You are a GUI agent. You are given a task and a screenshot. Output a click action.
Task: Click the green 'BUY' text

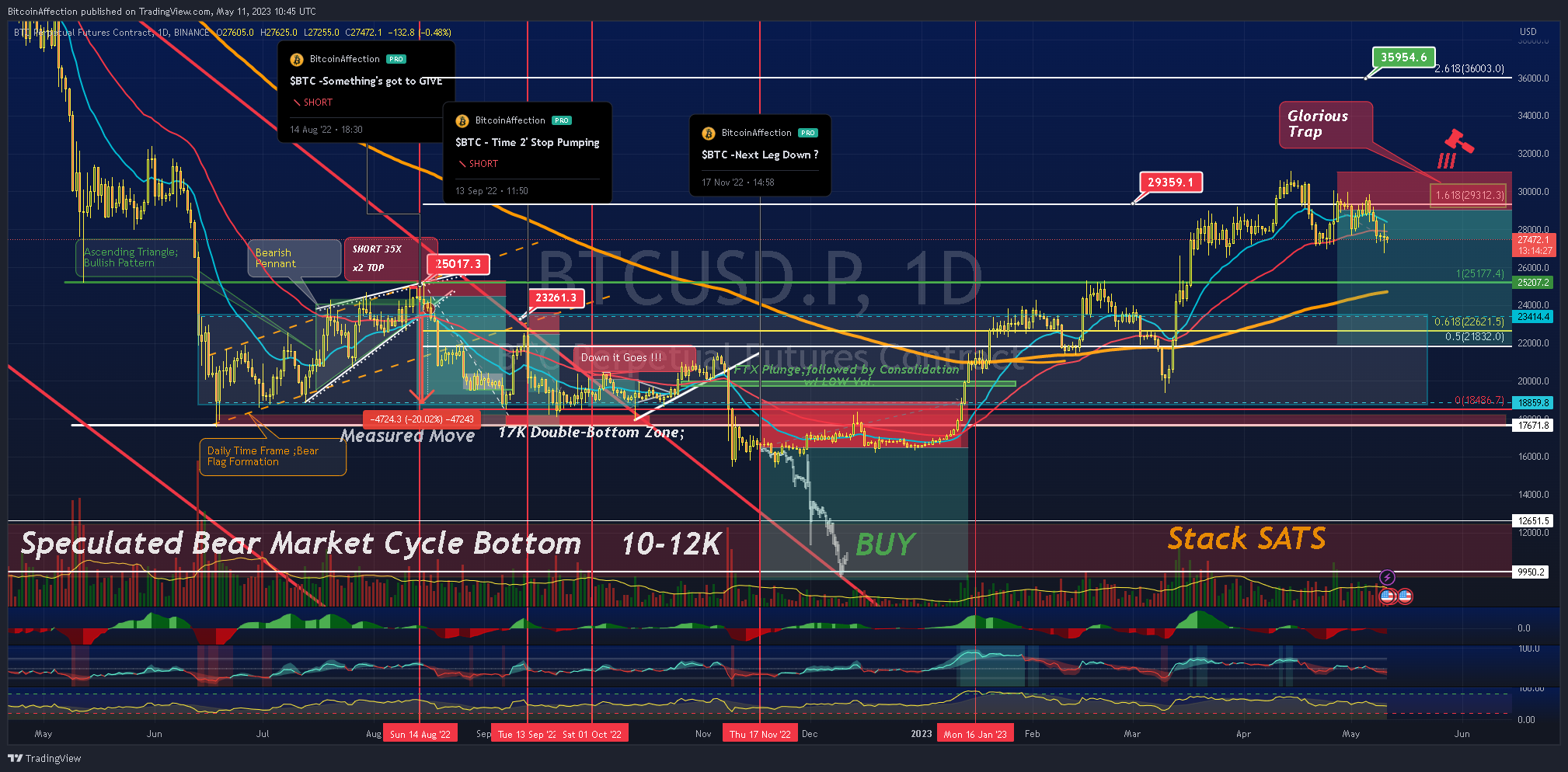tap(885, 544)
